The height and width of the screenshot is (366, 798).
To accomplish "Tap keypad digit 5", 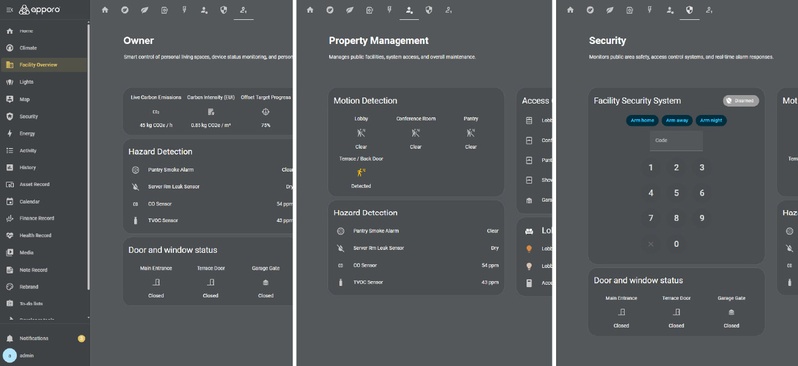I will pos(676,193).
